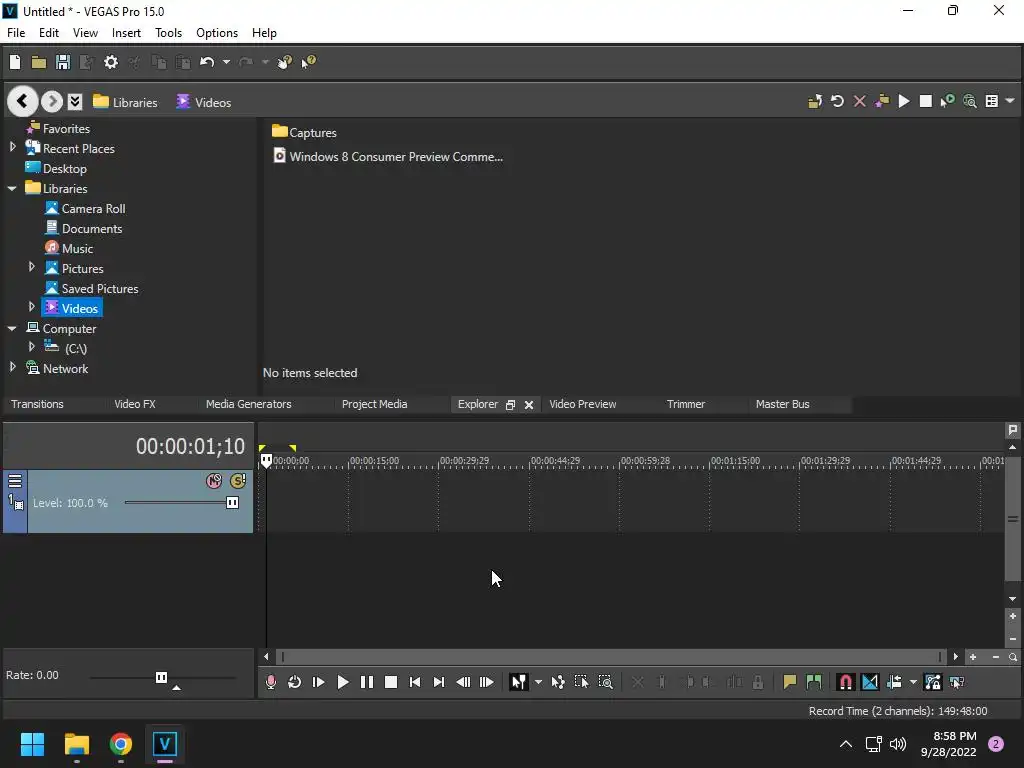Toggle automatic crossfades

tap(870, 682)
